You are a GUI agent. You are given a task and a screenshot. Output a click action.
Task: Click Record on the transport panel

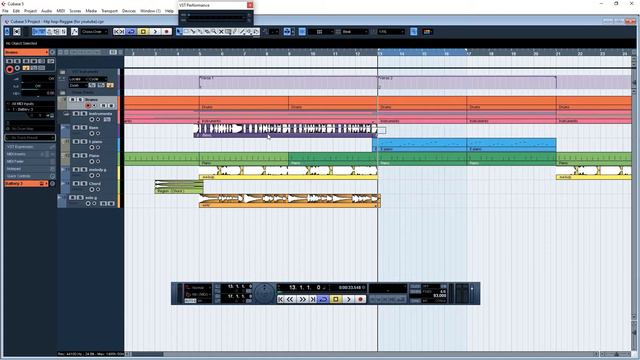(x=360, y=299)
